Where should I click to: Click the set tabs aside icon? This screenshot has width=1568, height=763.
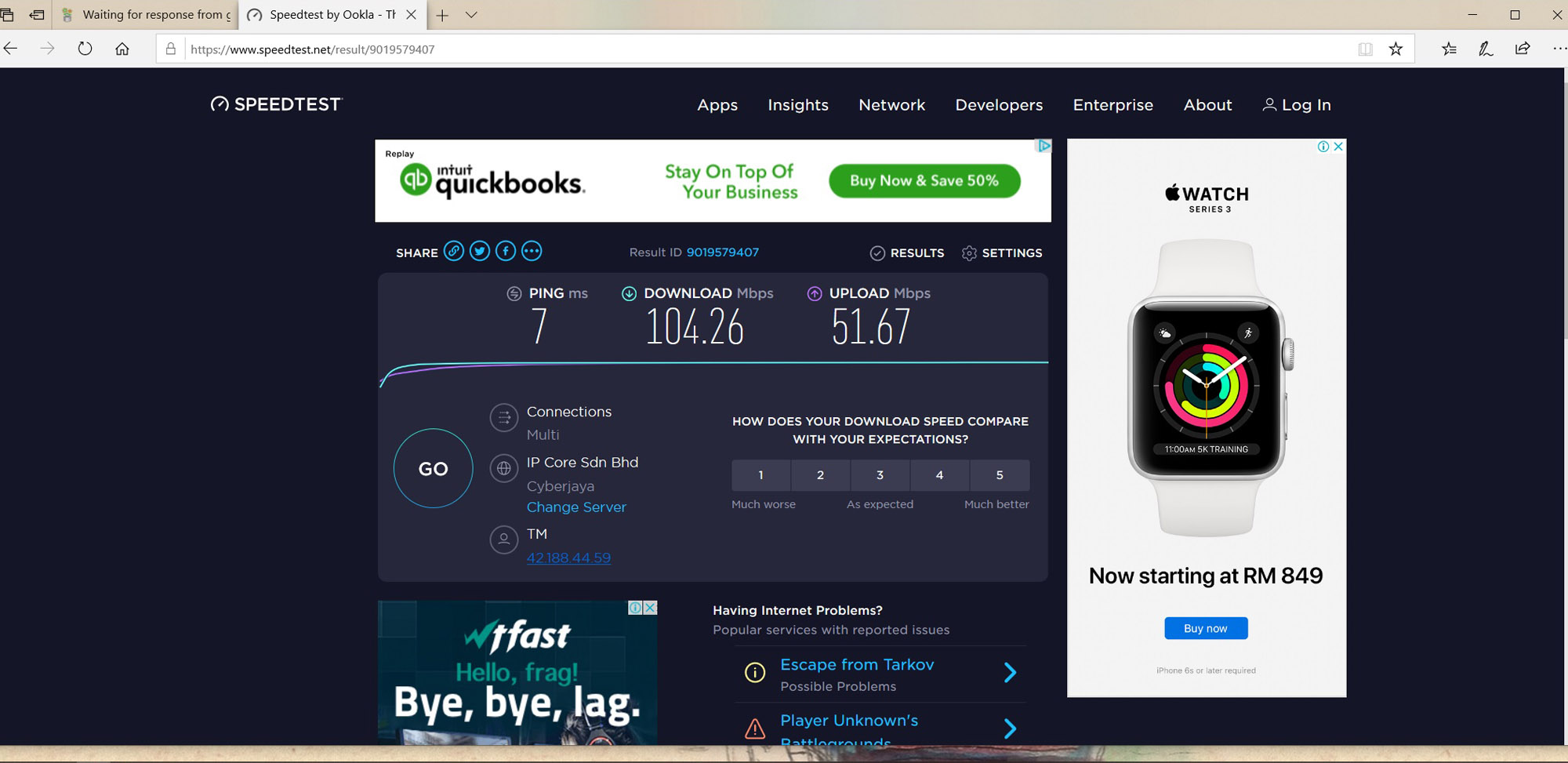(x=37, y=15)
